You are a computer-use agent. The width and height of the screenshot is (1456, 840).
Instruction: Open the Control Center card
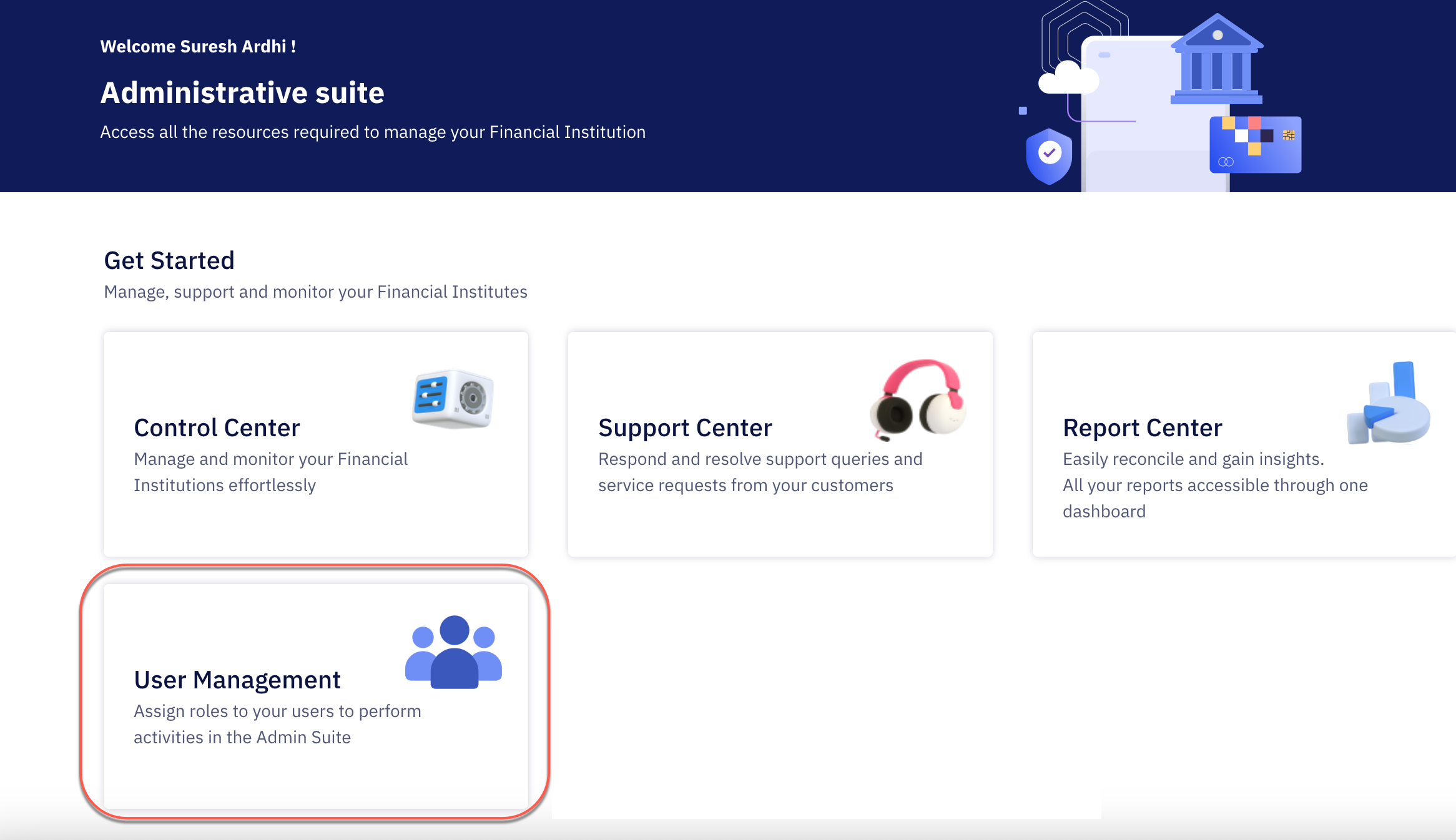(315, 443)
